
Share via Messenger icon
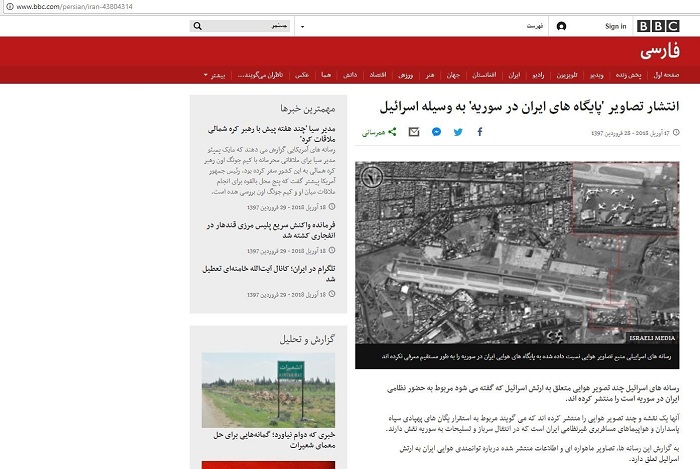point(437,132)
